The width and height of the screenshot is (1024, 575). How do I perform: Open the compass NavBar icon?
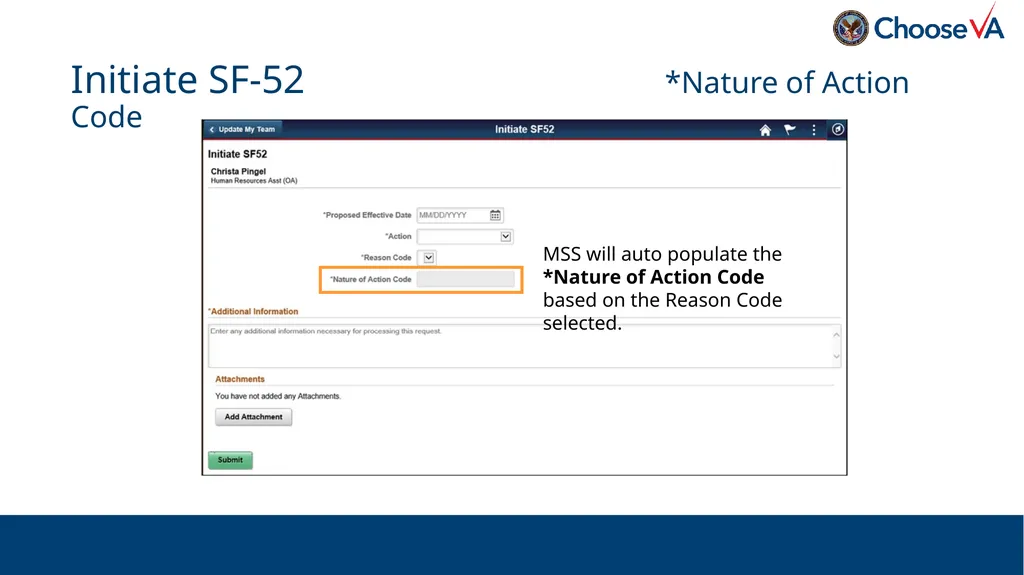[x=837, y=129]
